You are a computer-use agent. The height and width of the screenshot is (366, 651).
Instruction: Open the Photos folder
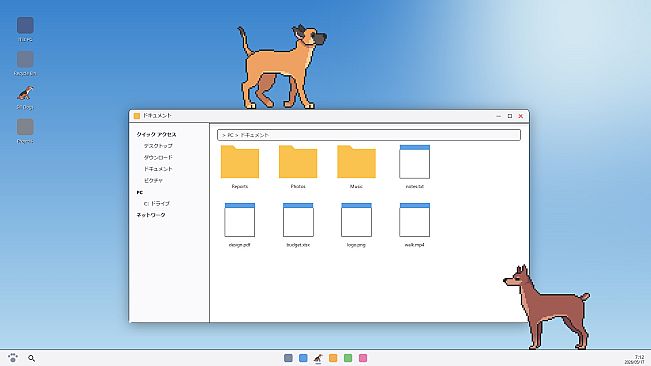(298, 162)
